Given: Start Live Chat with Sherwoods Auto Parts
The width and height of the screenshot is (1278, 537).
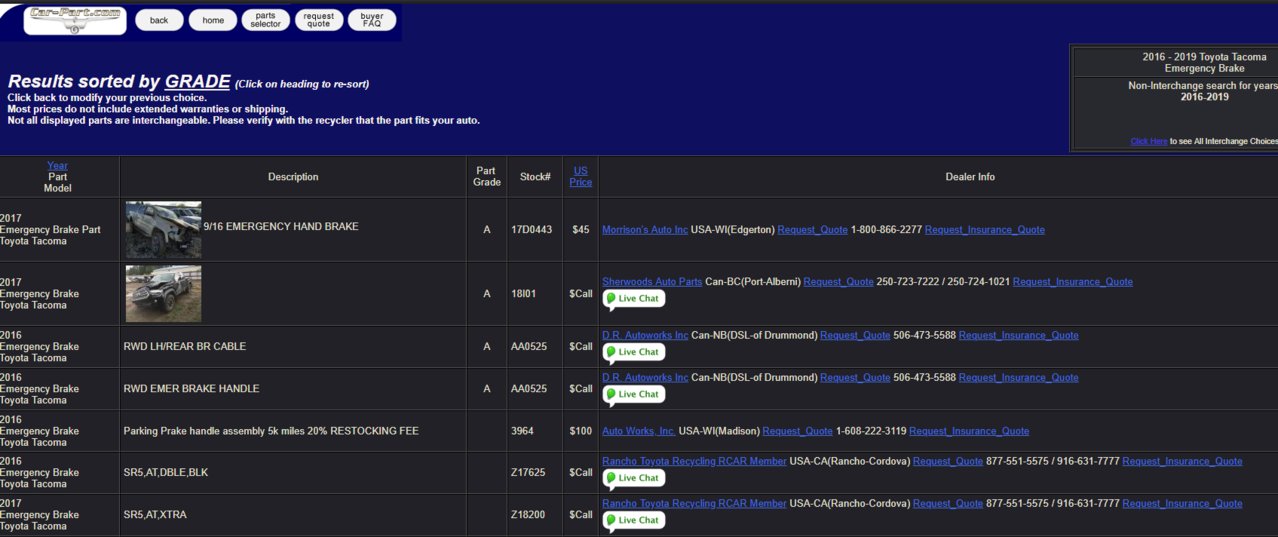Looking at the screenshot, I should pyautogui.click(x=633, y=299).
